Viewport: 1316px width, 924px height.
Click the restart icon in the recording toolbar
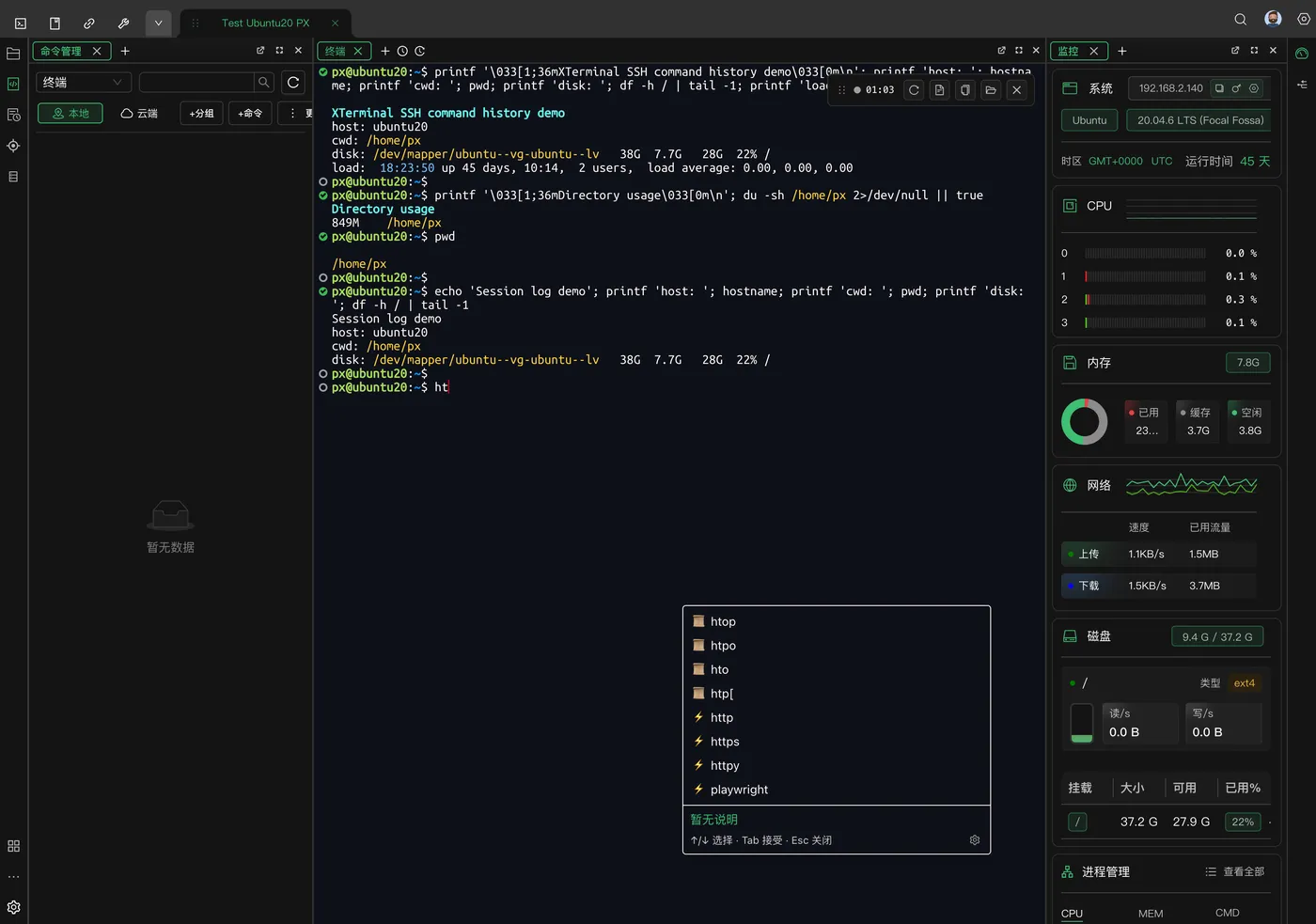[914, 90]
